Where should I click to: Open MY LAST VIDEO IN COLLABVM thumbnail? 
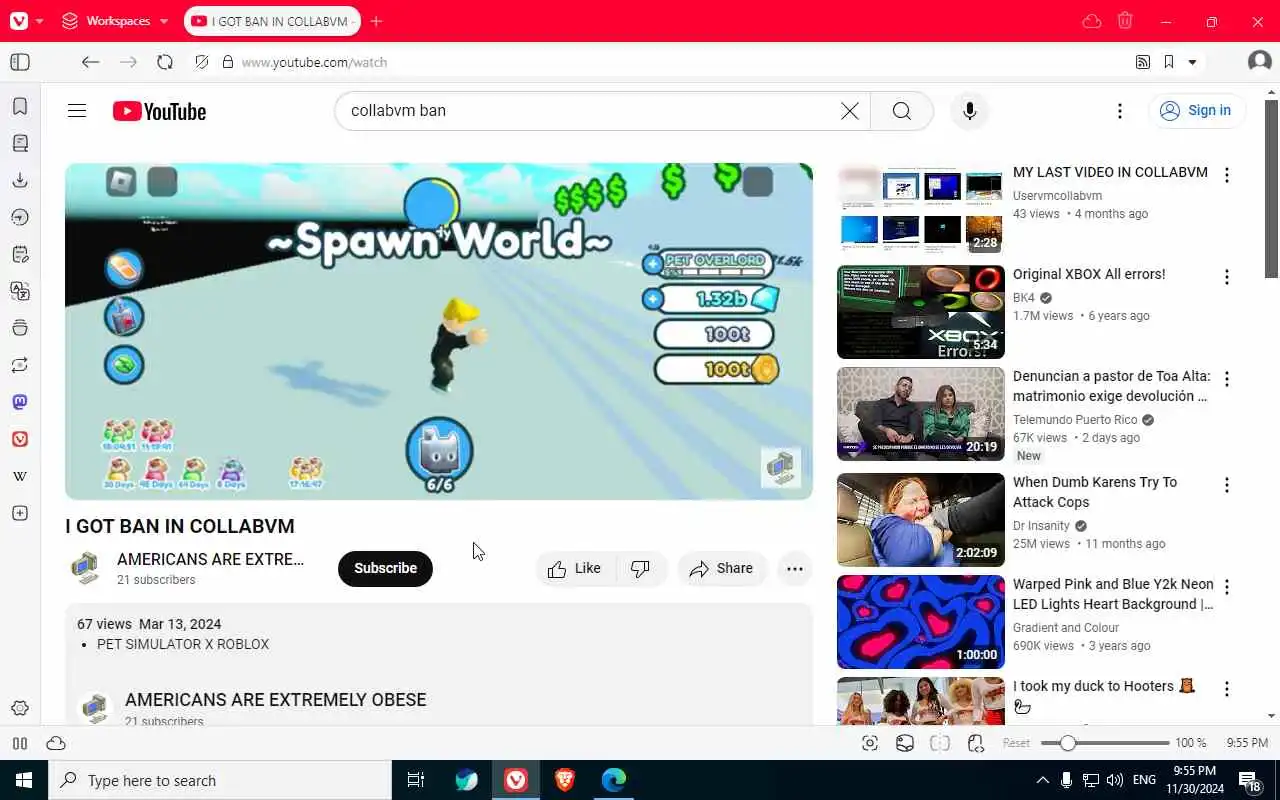(x=920, y=210)
